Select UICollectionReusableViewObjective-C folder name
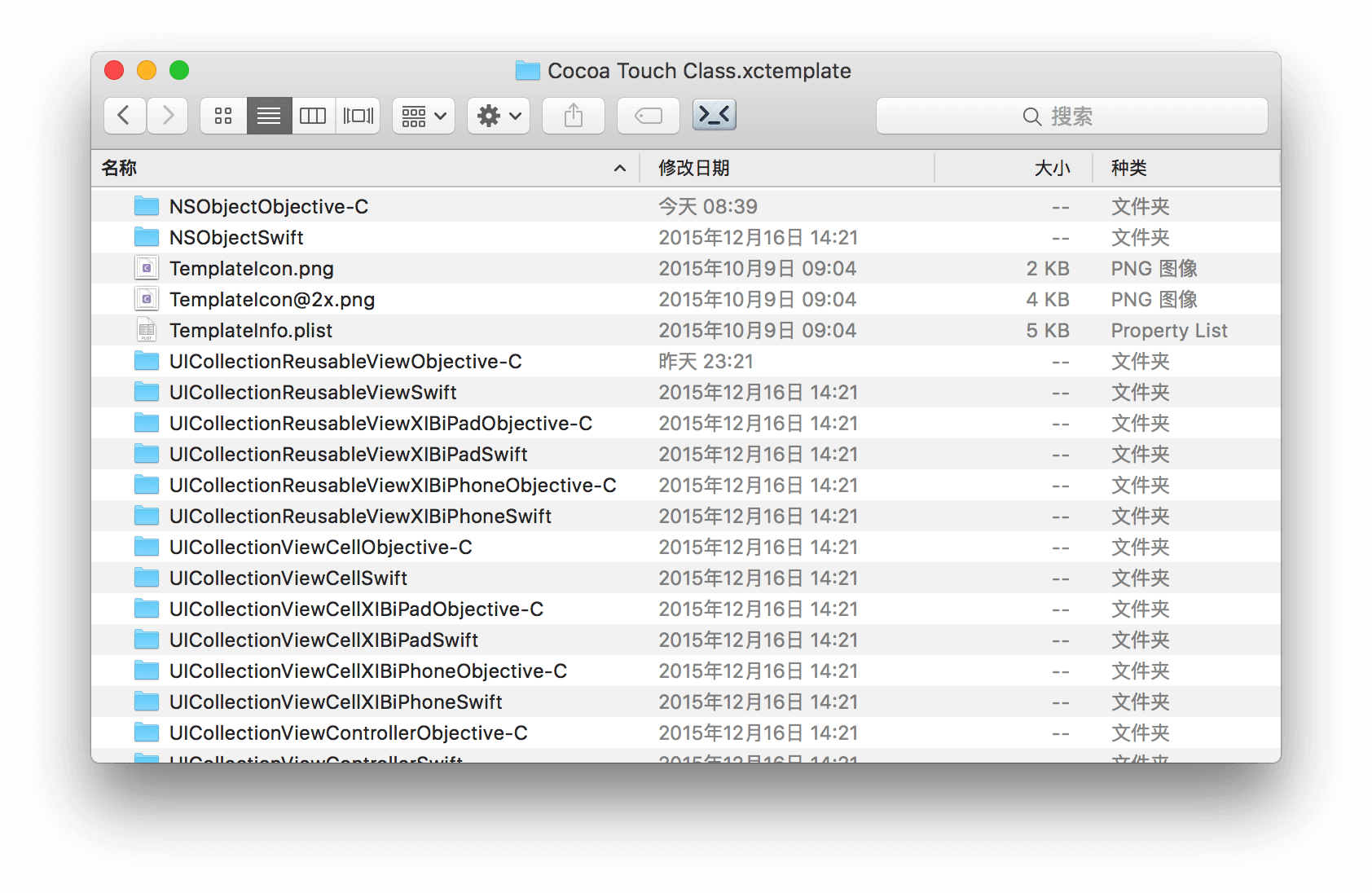This screenshot has height=893, width=1372. coord(345,362)
